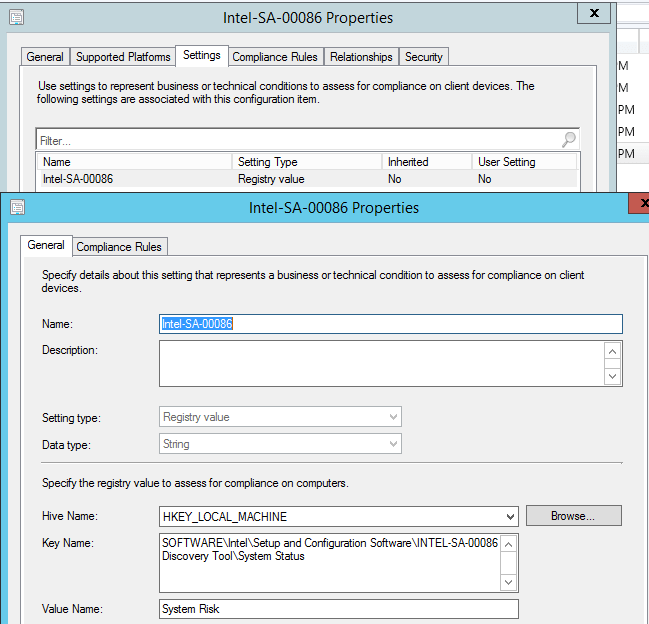Open the Relationships tab
Screen dimensions: 649x624
point(361,57)
